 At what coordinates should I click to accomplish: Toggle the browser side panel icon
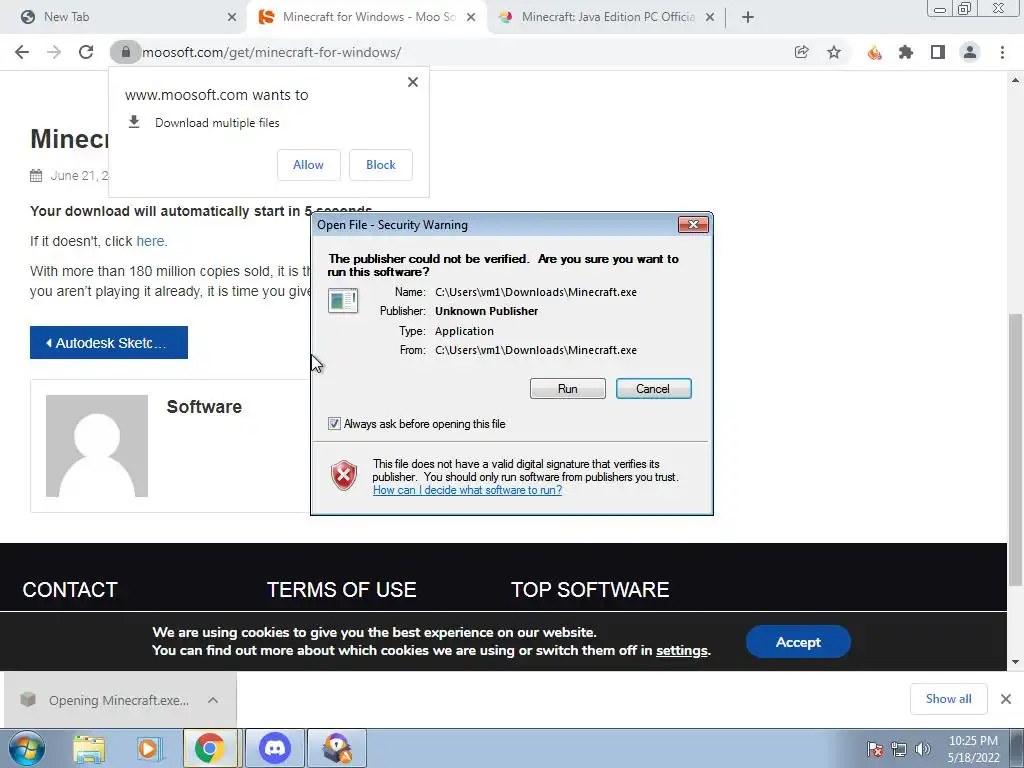tap(938, 52)
